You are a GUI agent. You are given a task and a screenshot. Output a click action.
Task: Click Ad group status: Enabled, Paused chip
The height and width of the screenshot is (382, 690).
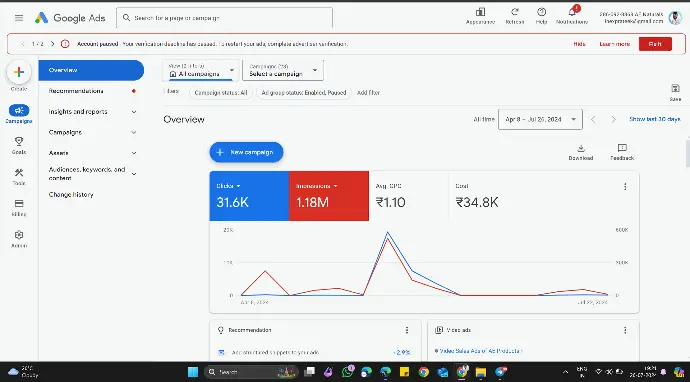304,93
